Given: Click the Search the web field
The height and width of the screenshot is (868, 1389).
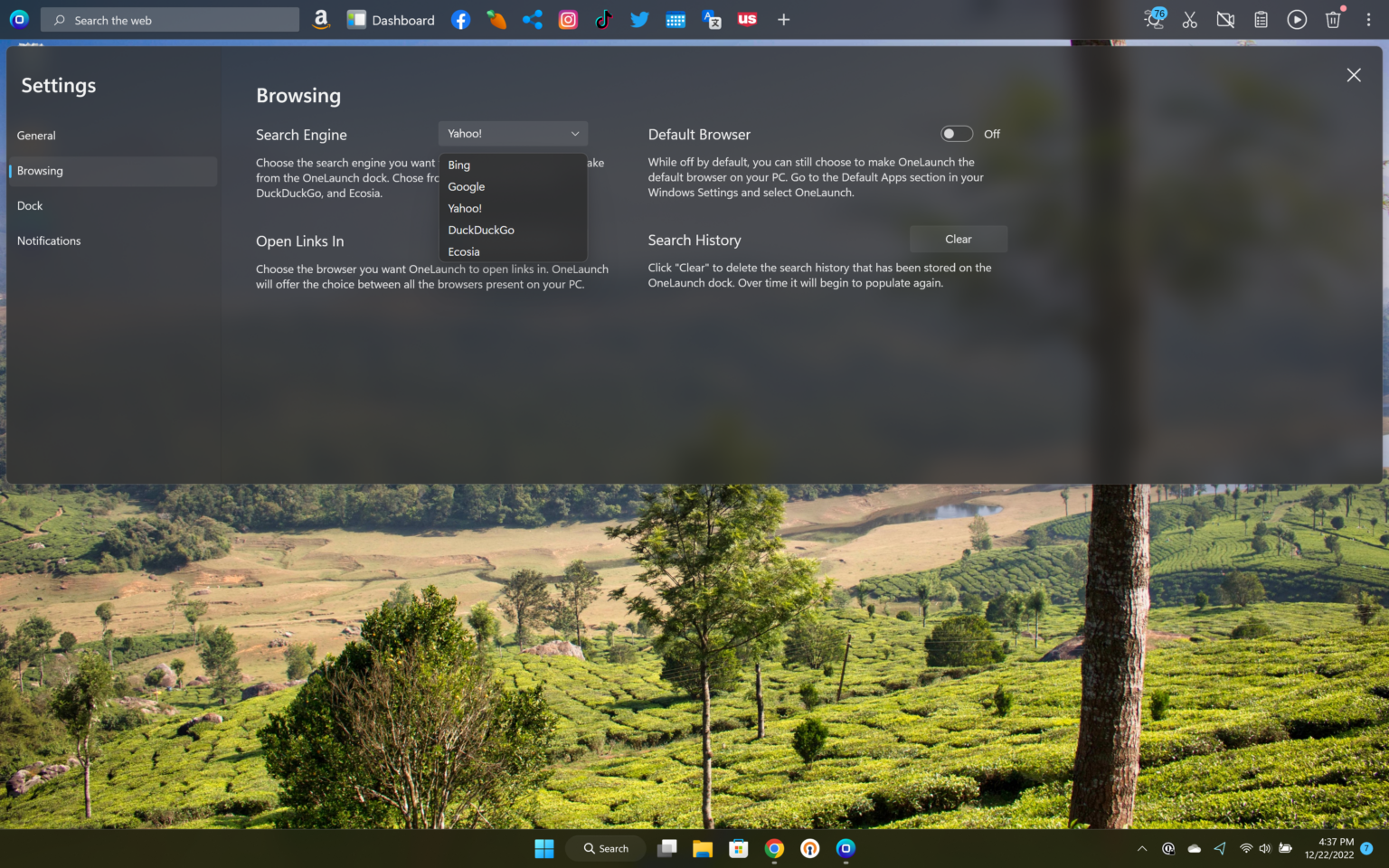Looking at the screenshot, I should click(168, 19).
